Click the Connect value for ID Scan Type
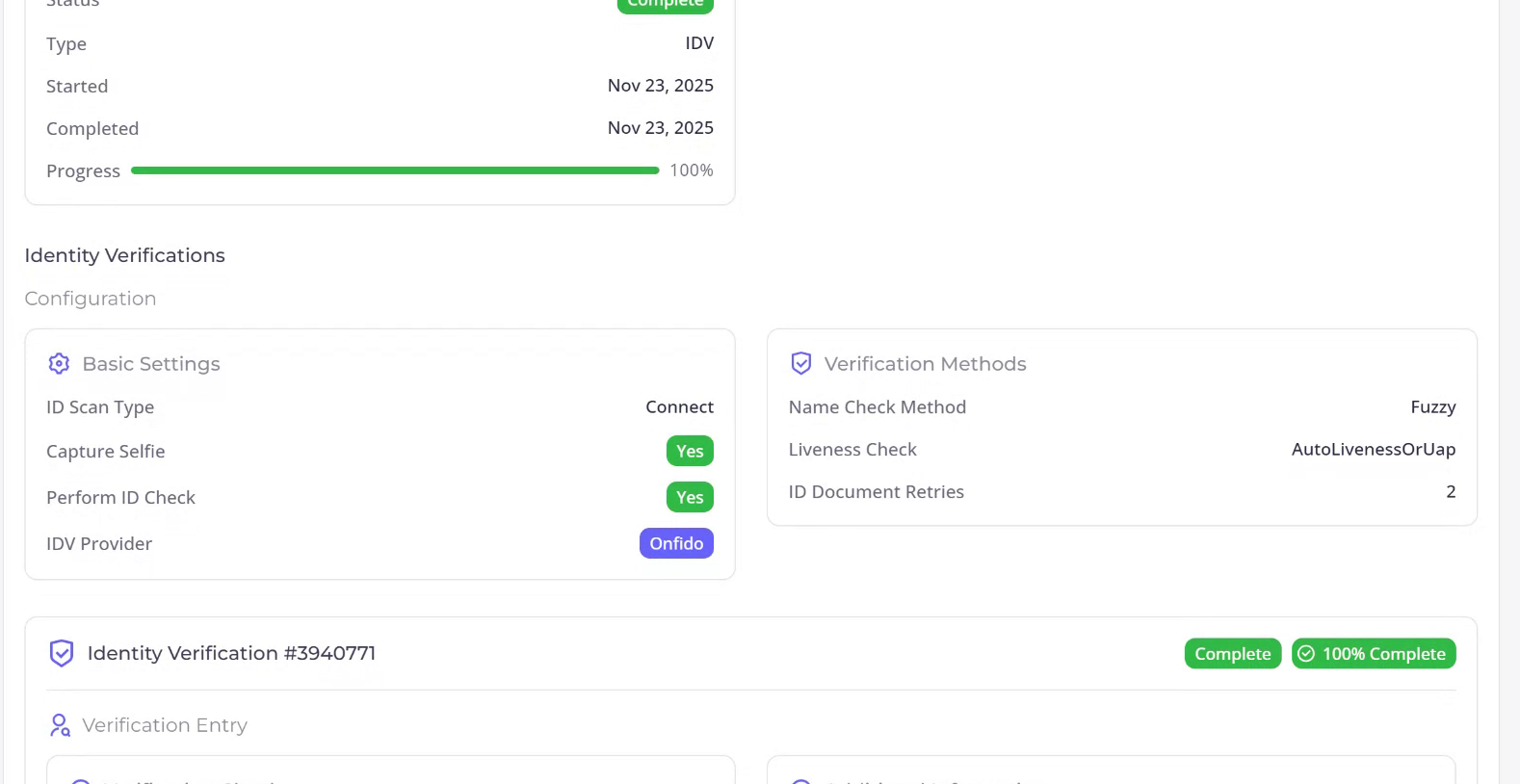This screenshot has width=1520, height=784. pyautogui.click(x=679, y=407)
